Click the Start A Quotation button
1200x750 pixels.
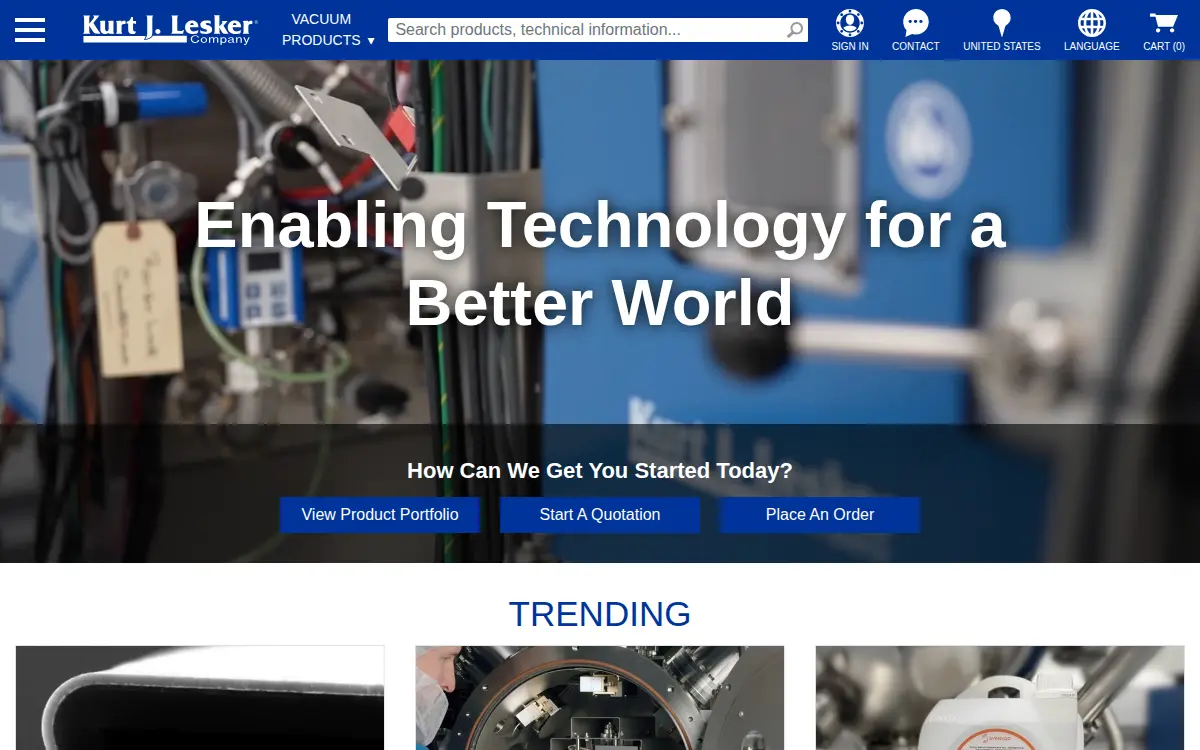tap(600, 515)
